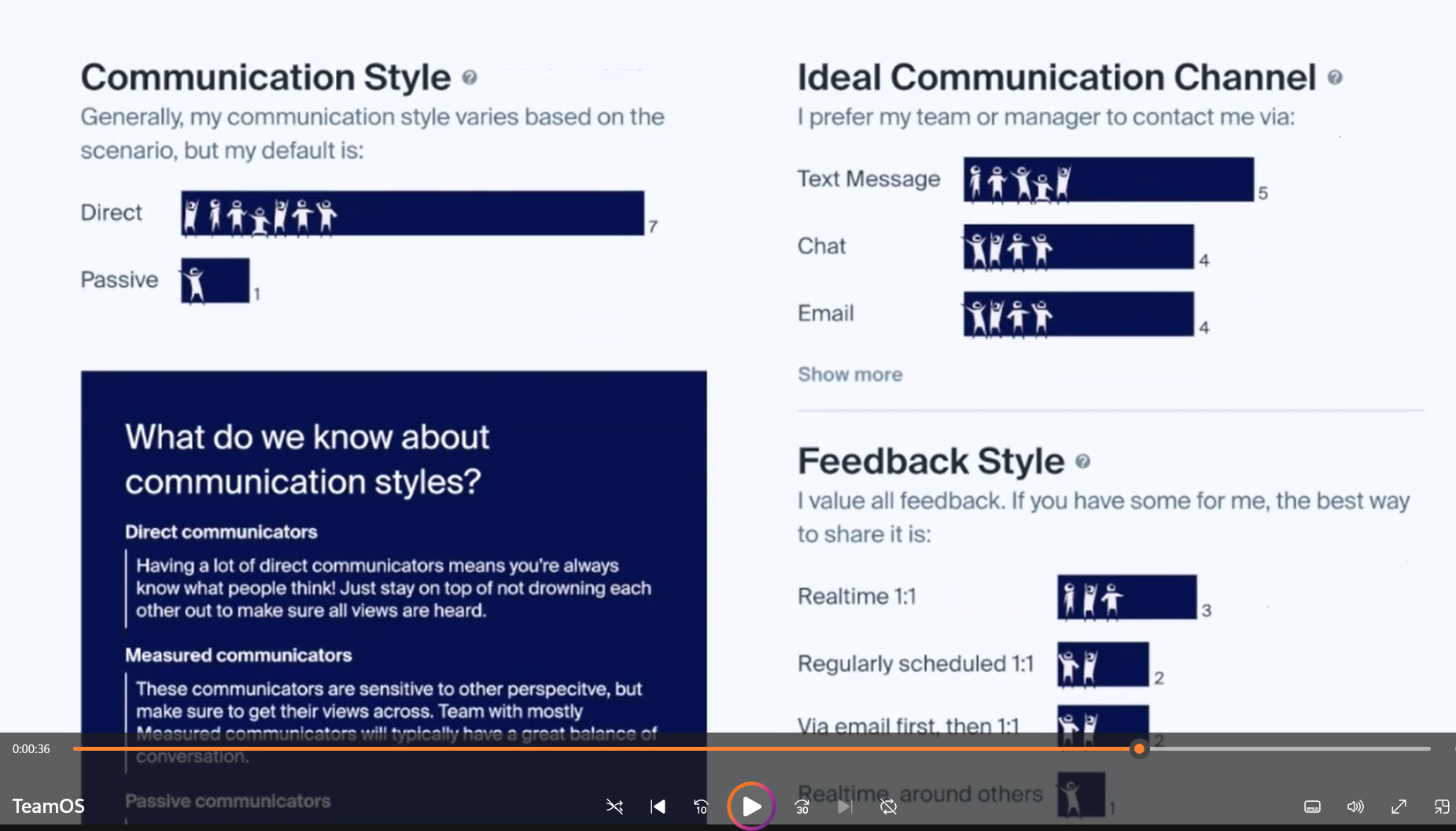Toggle repeat mode icon
Image resolution: width=1456 pixels, height=831 pixels.
tap(888, 807)
